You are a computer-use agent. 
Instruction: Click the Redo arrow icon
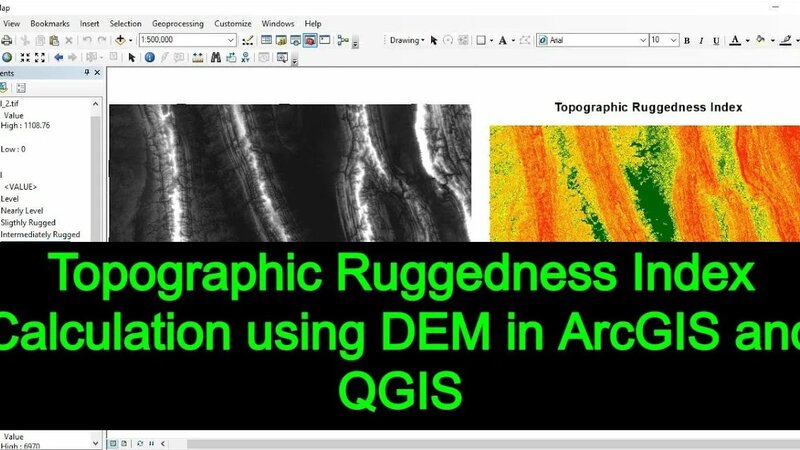[102, 40]
